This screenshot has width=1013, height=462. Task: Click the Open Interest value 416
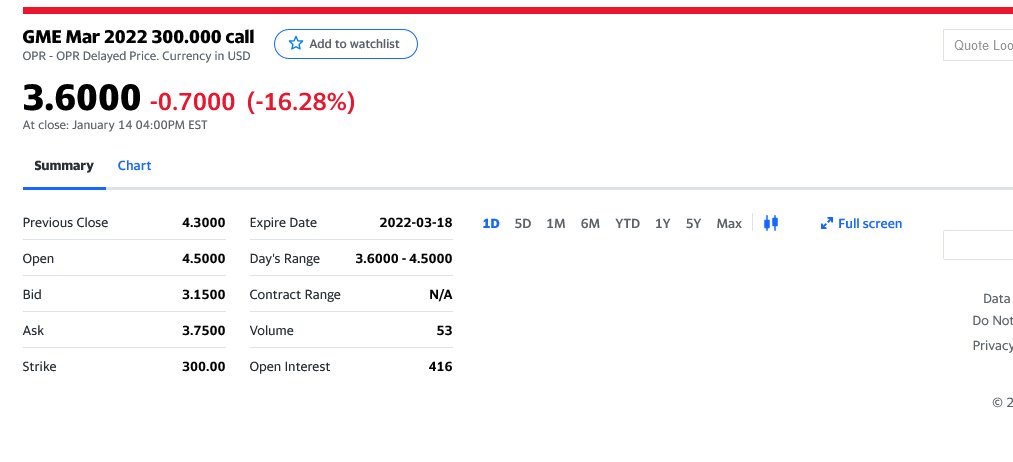coord(441,367)
